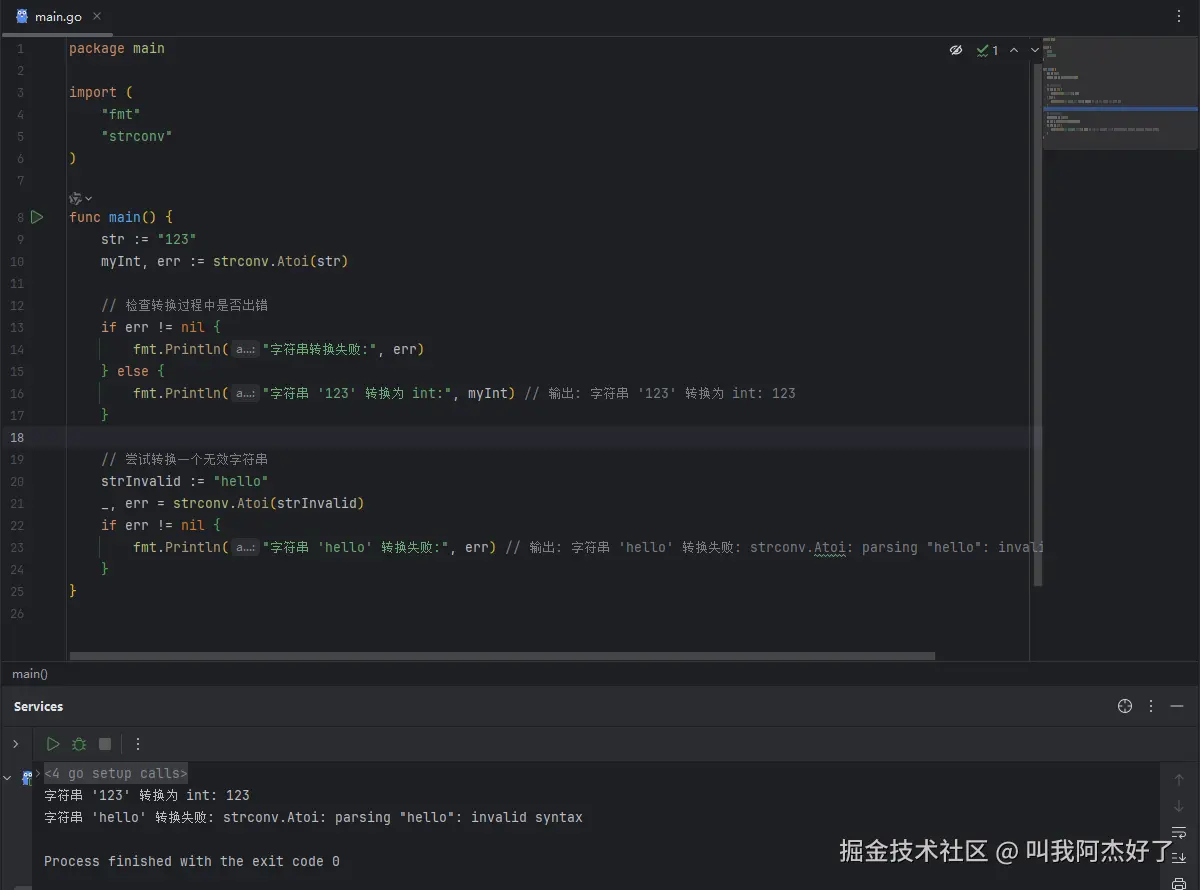Click the typo-underlined 'Atoi' in line 23 comment
Screen dimensions: 1200x890
tap(830, 548)
